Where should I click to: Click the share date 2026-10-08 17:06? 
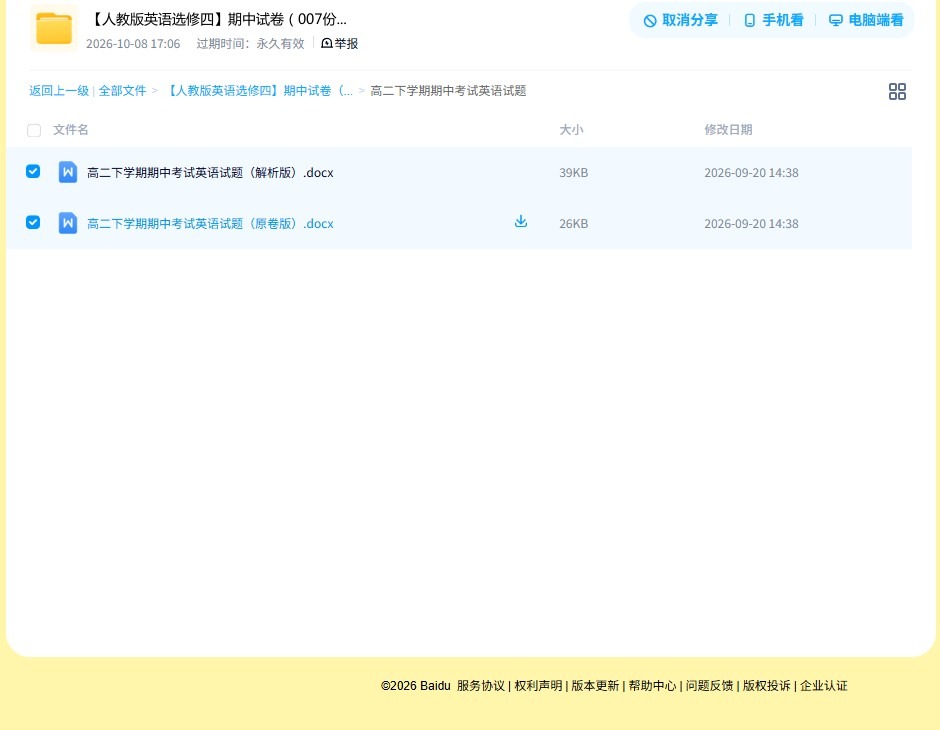tap(133, 44)
